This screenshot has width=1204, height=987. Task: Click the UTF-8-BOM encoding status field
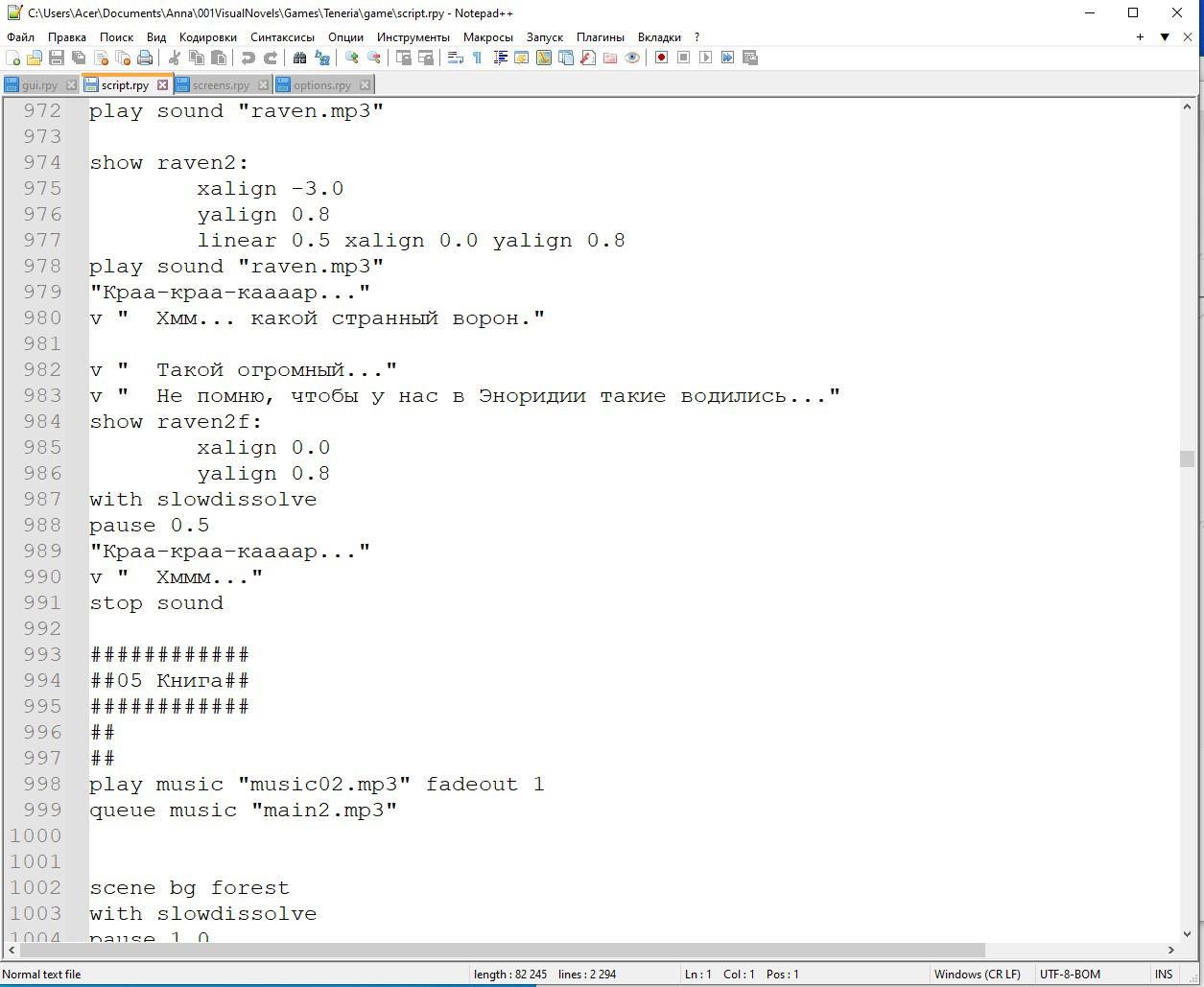coord(1070,974)
